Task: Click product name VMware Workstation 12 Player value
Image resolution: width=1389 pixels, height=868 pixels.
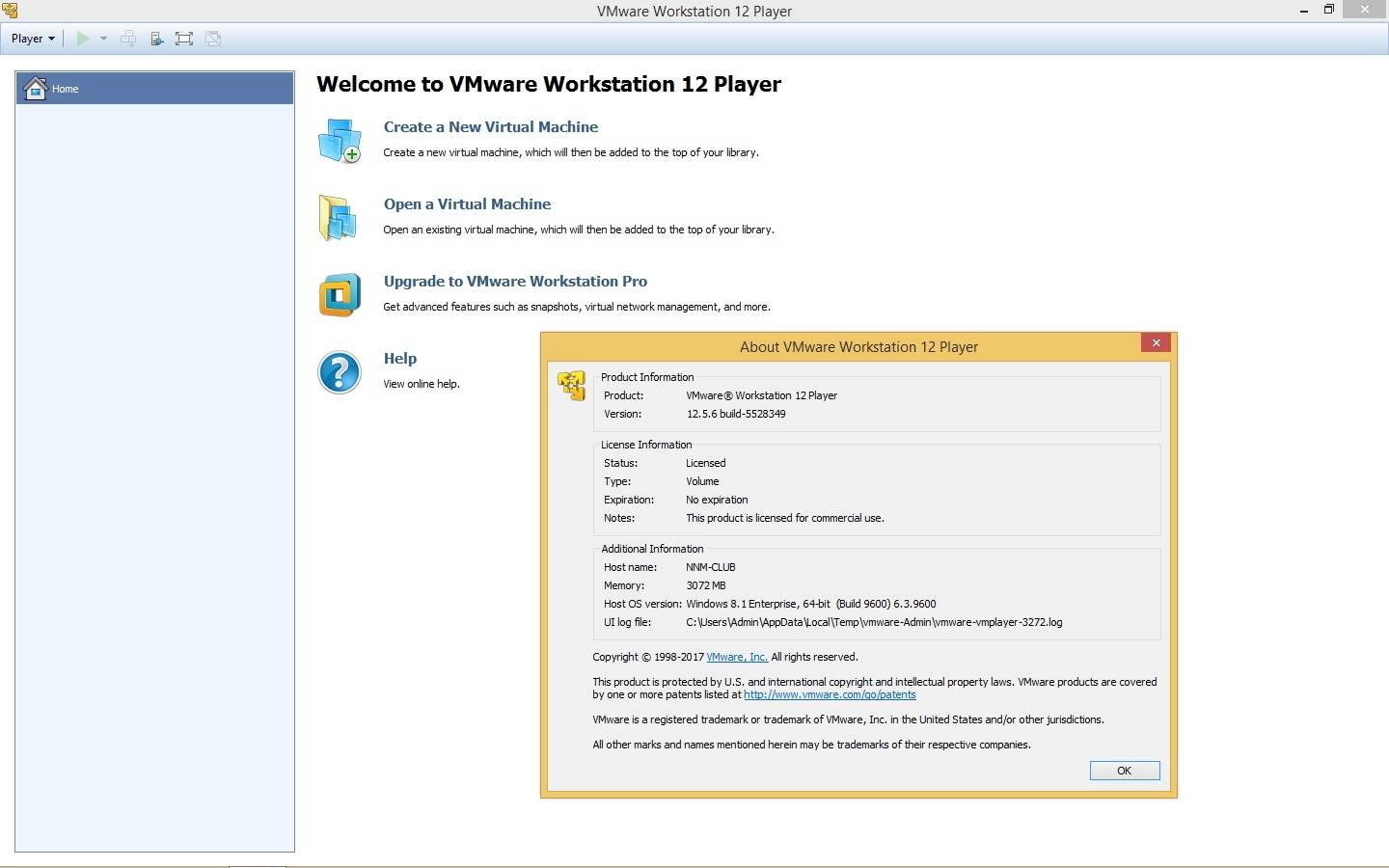Action: pos(762,395)
